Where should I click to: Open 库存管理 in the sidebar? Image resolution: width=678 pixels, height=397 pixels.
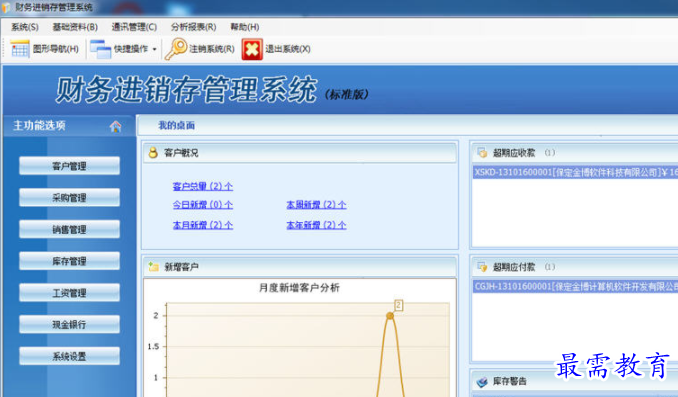69,261
